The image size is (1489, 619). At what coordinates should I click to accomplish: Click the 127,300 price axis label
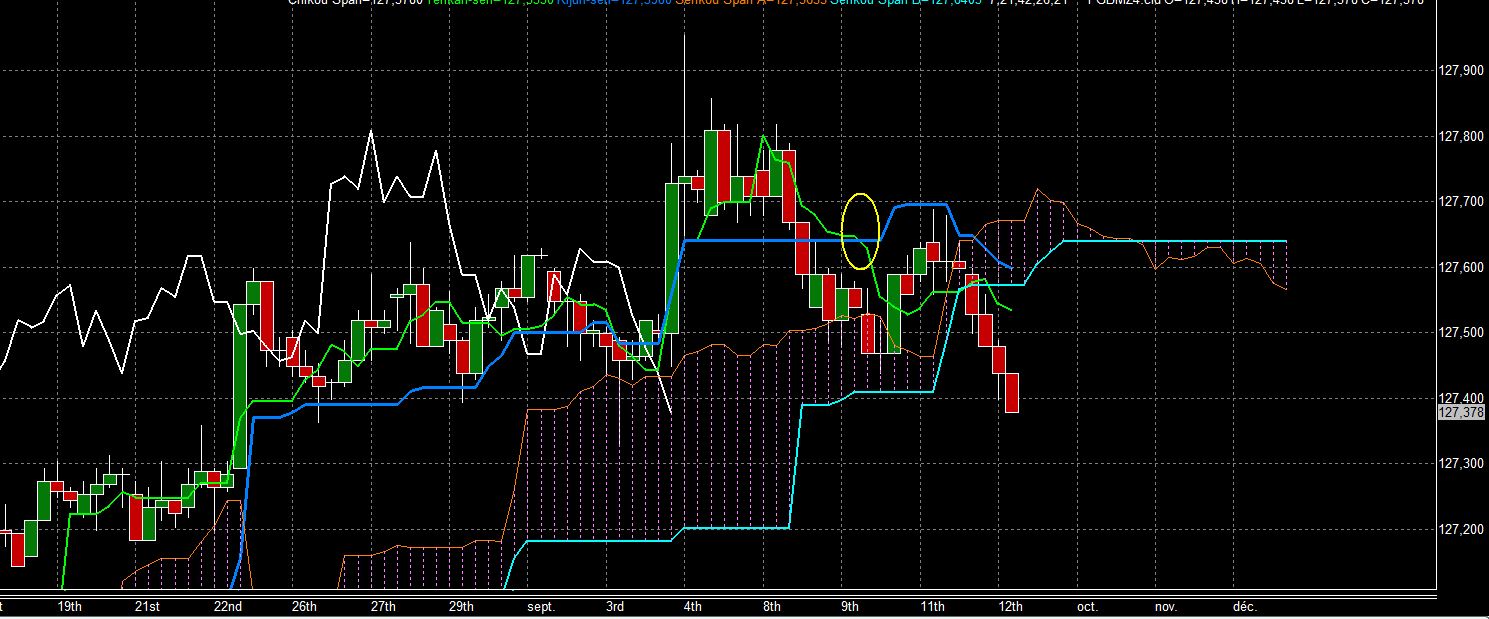pos(1461,463)
